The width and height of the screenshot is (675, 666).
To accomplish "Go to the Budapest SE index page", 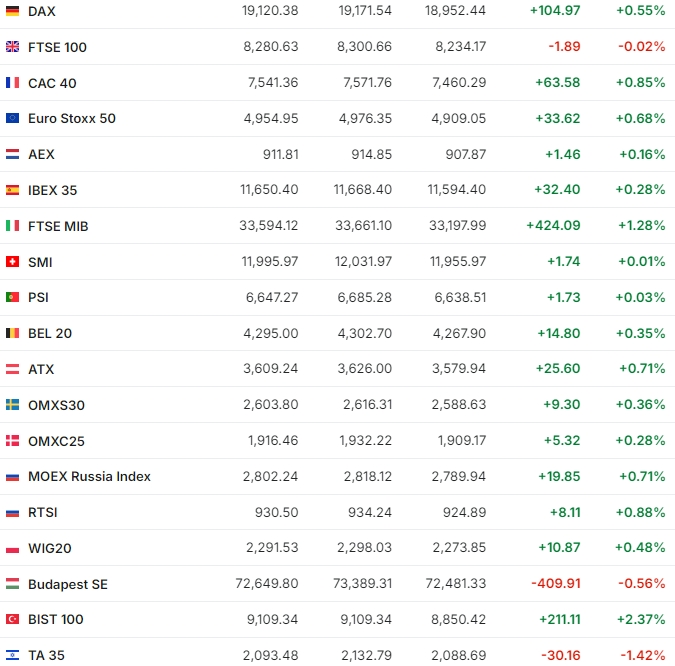I will 67,584.
